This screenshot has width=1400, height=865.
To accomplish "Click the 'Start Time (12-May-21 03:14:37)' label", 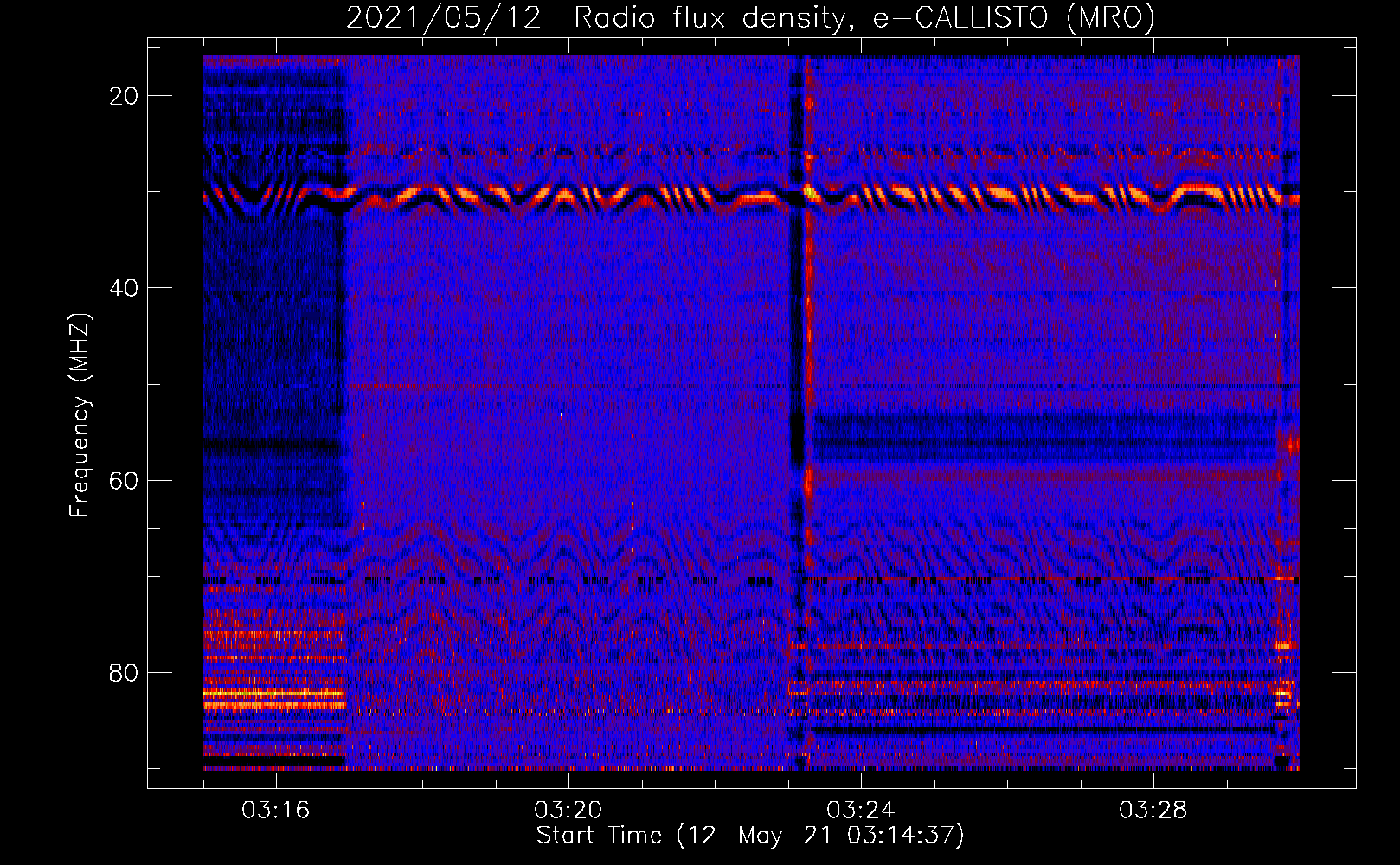I will [x=750, y=836].
